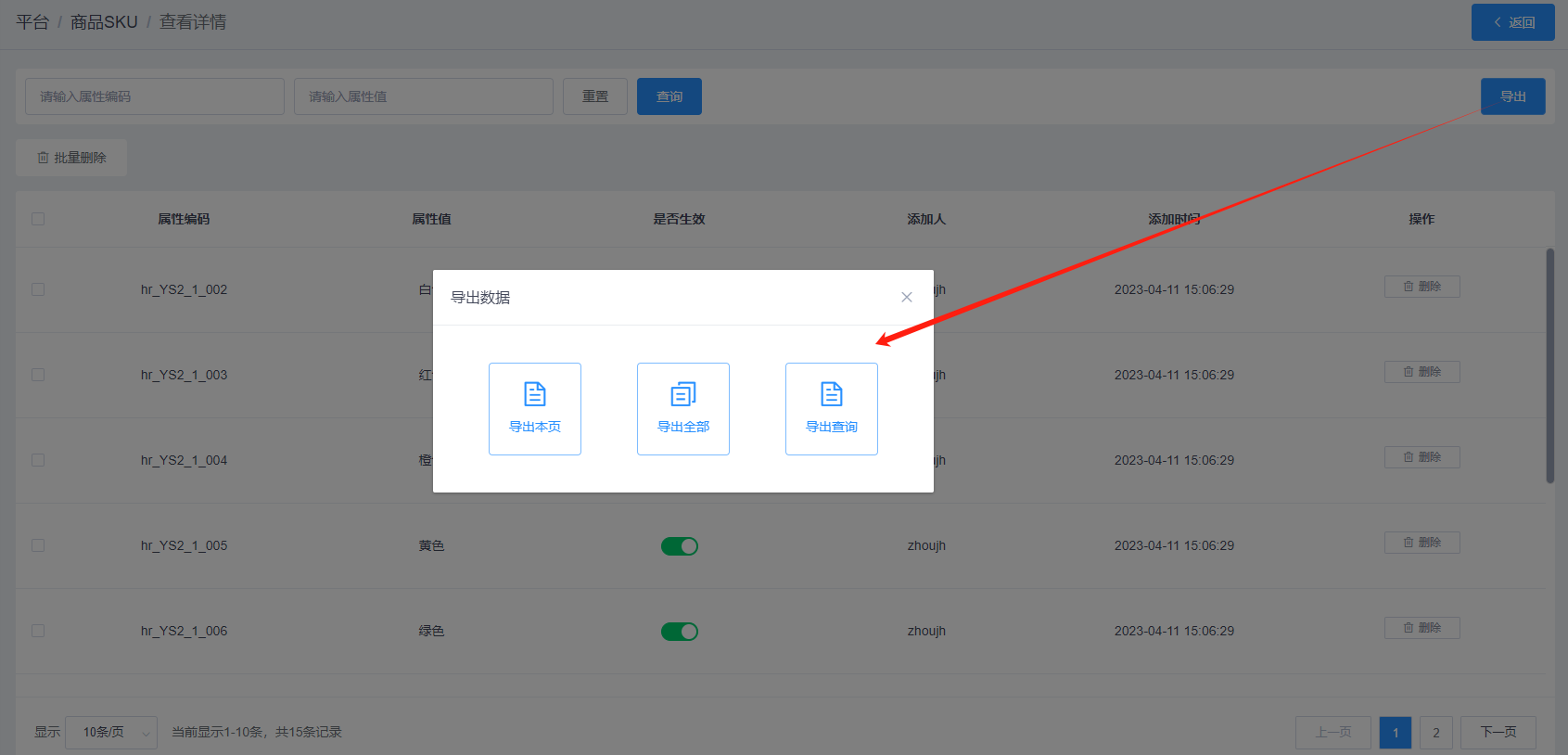Click the 平台 breadcrumb item
1568x755 pixels.
point(32,22)
